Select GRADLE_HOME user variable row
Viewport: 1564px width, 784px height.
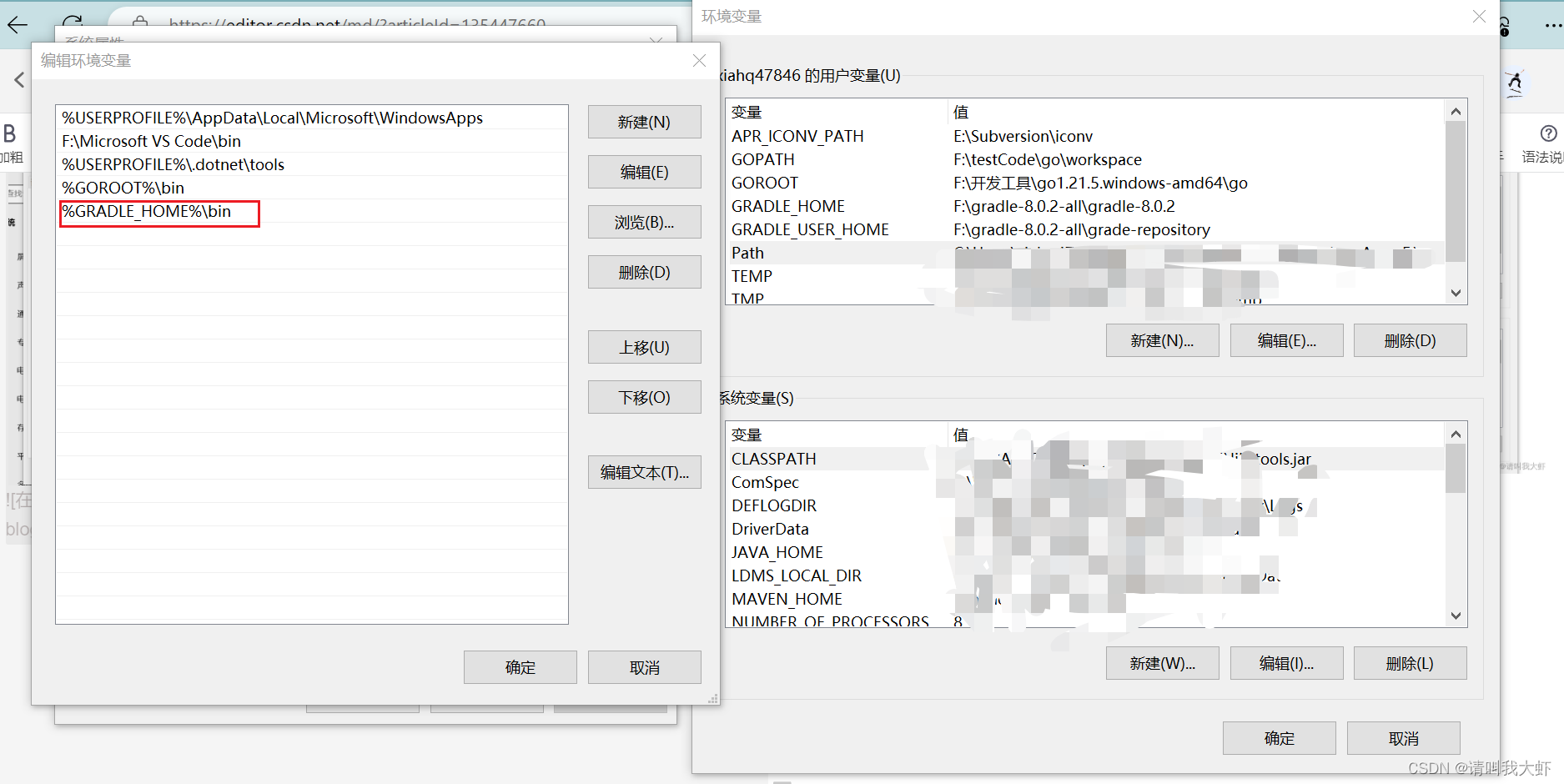click(1085, 206)
